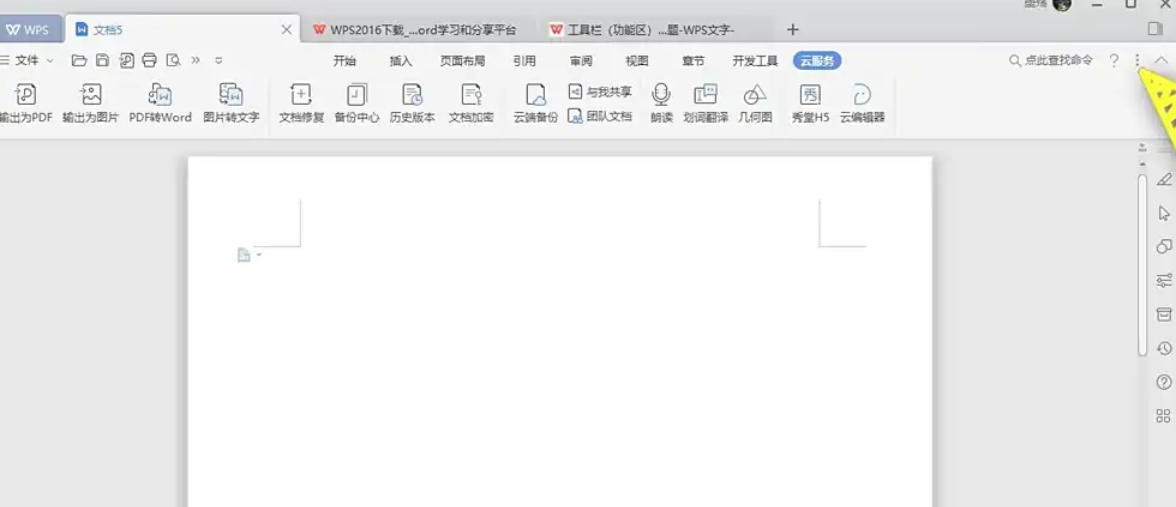Click the vertical scrollbar thumb
This screenshot has height=507, width=1176.
pos(1142,265)
